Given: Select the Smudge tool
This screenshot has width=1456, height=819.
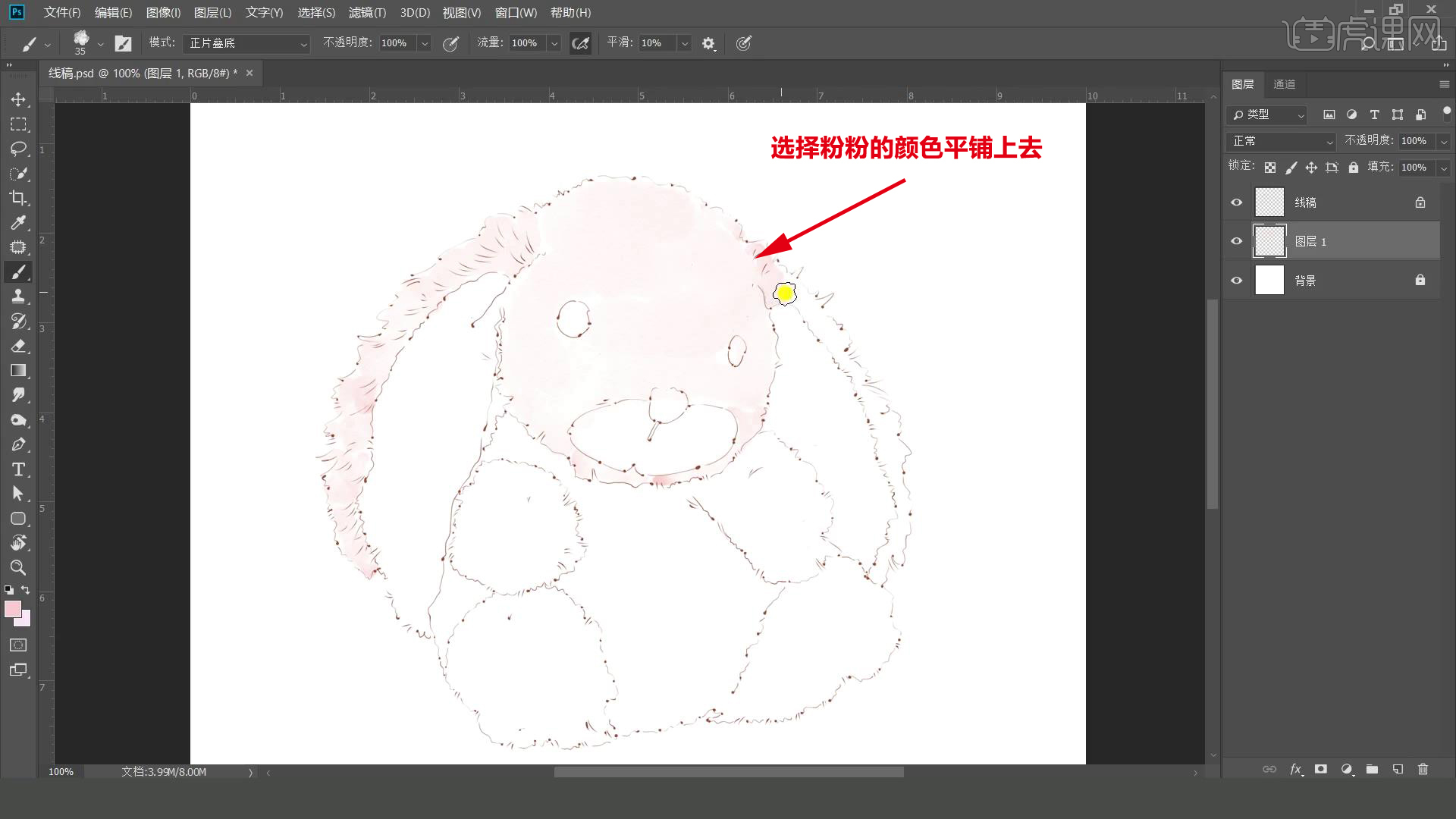Looking at the screenshot, I should (x=18, y=395).
